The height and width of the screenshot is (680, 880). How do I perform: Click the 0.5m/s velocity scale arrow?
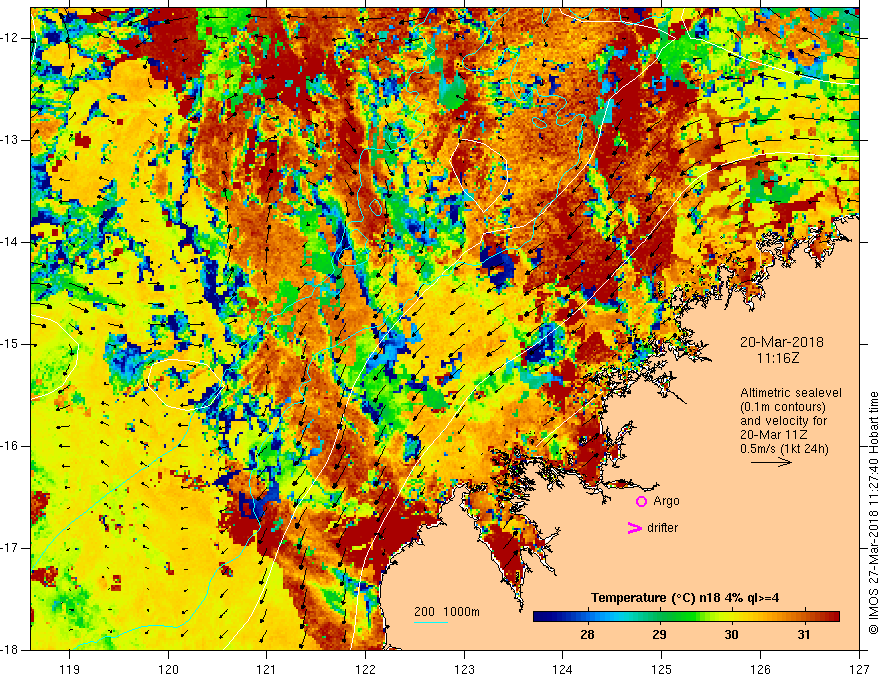tap(771, 462)
